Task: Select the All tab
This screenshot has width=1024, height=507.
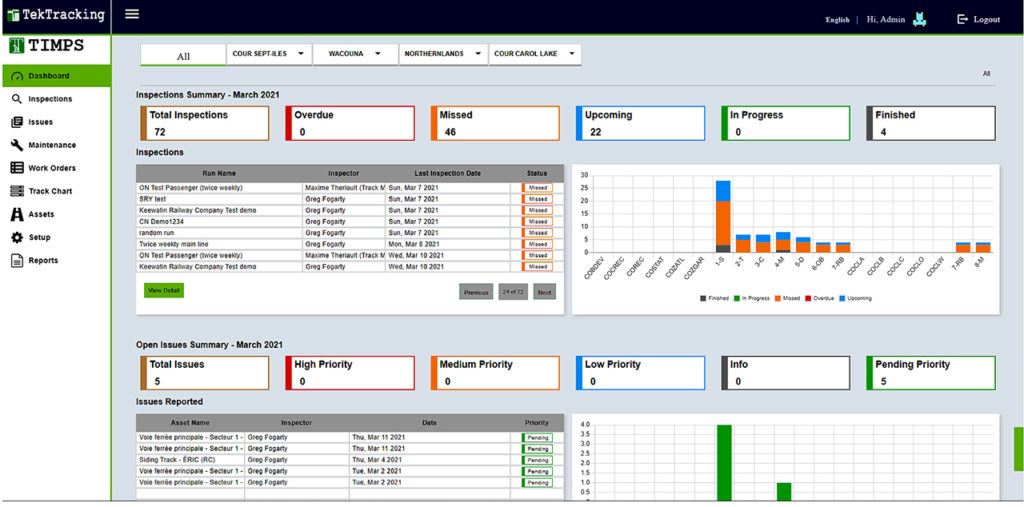Action: click(x=183, y=56)
